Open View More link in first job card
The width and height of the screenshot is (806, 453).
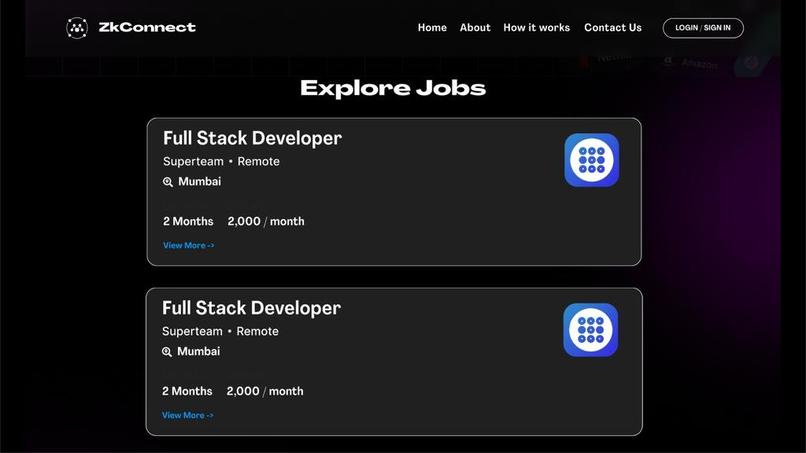(x=189, y=245)
